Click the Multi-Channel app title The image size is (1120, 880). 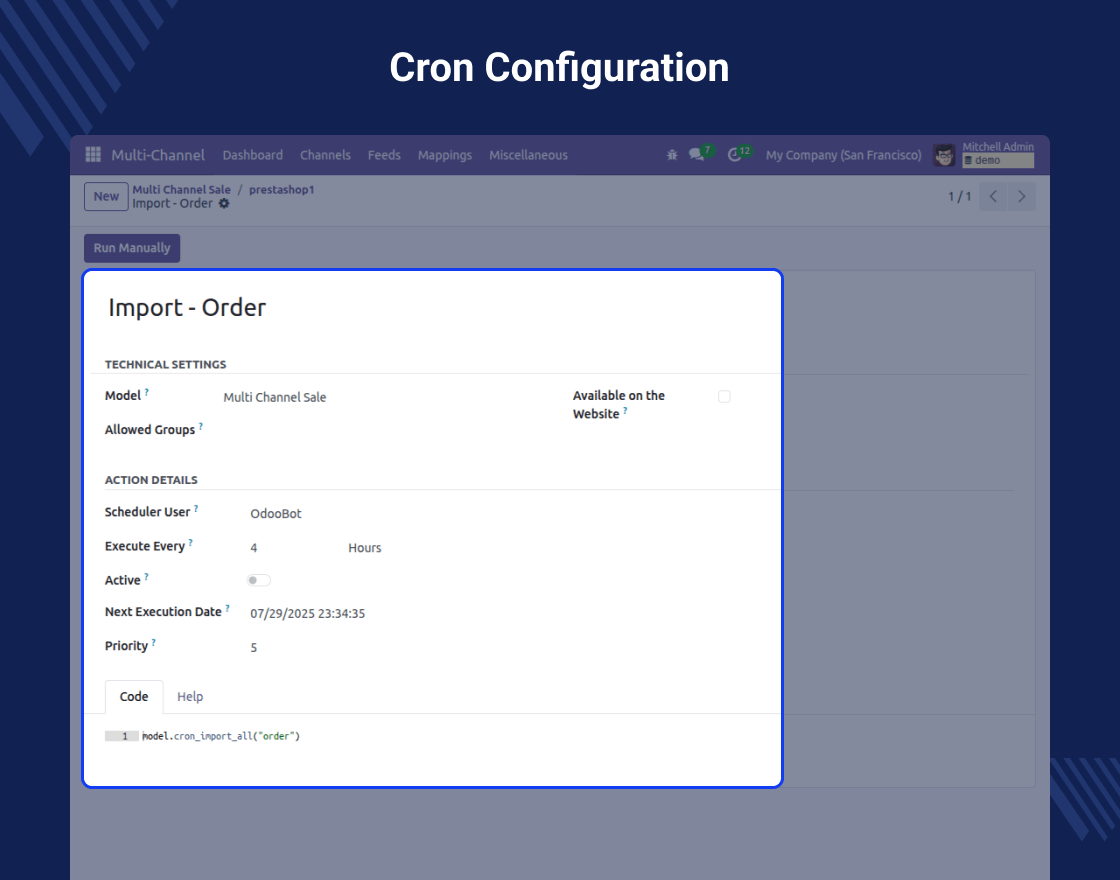pos(158,155)
